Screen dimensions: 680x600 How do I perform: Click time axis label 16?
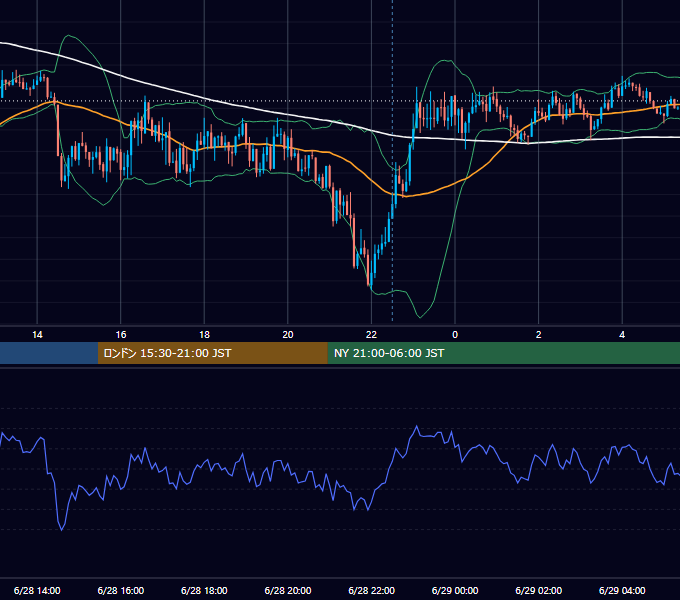(x=121, y=335)
